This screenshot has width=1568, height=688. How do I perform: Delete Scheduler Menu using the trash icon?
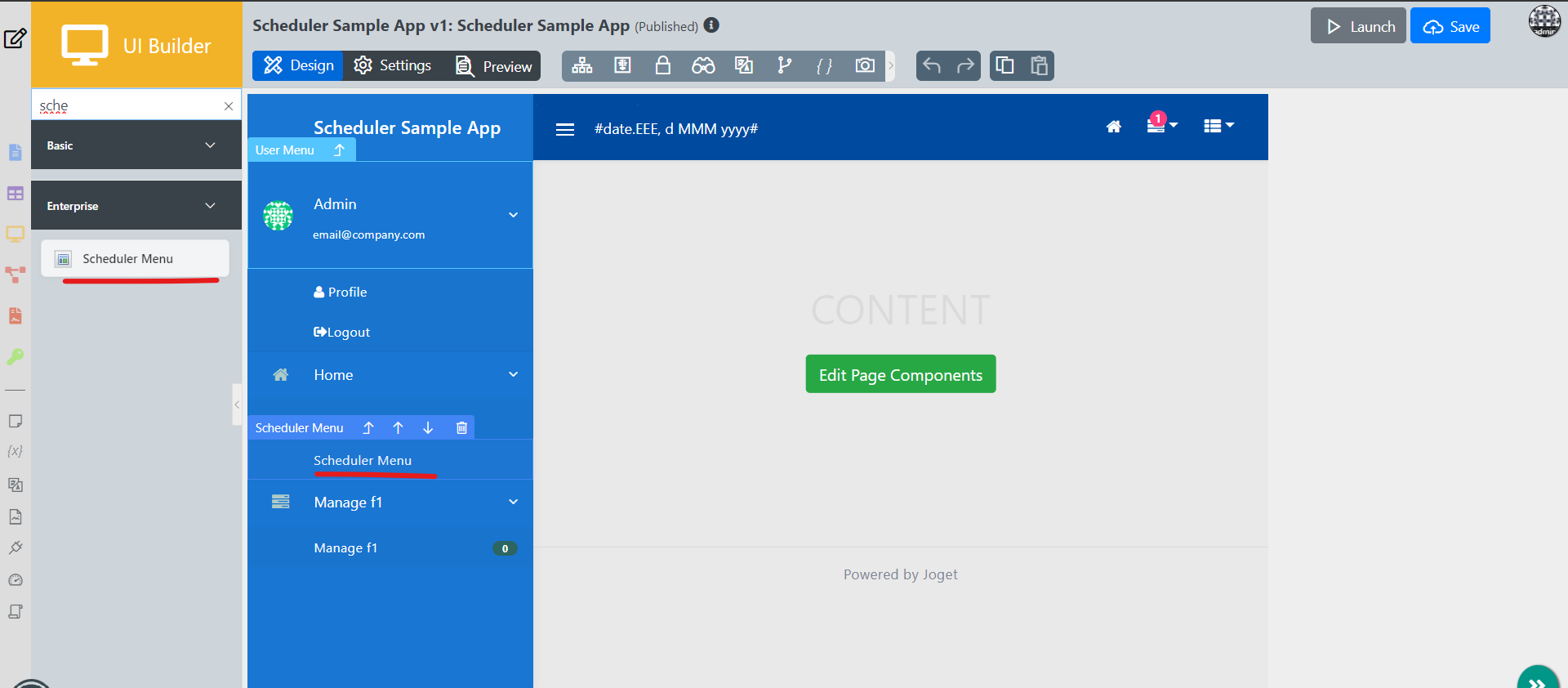[x=461, y=427]
